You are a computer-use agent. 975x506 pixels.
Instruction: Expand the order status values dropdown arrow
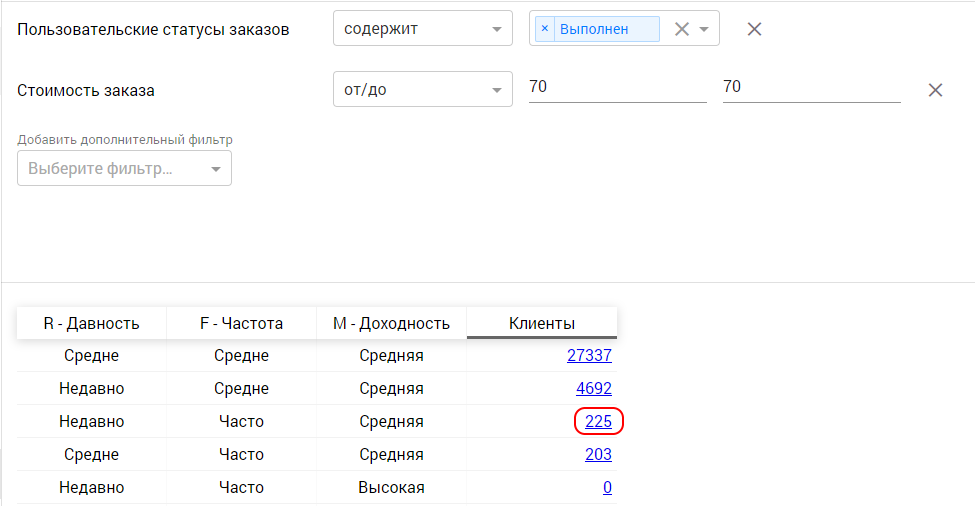[704, 29]
